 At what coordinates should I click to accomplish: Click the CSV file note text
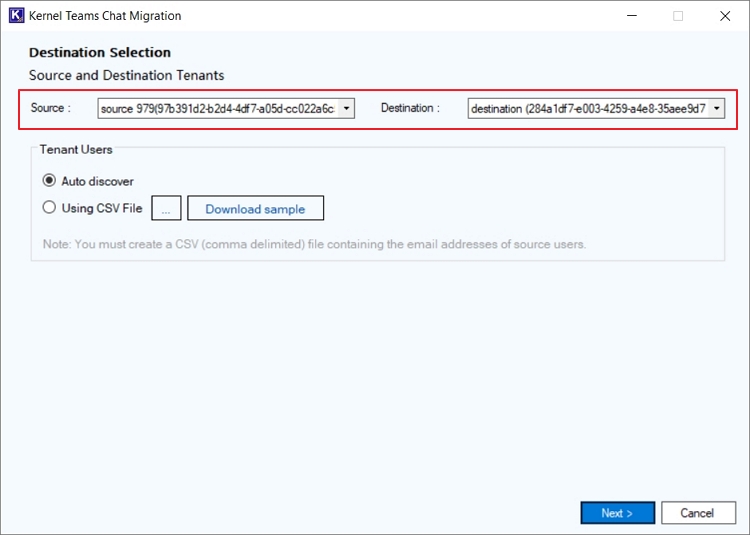click(314, 244)
